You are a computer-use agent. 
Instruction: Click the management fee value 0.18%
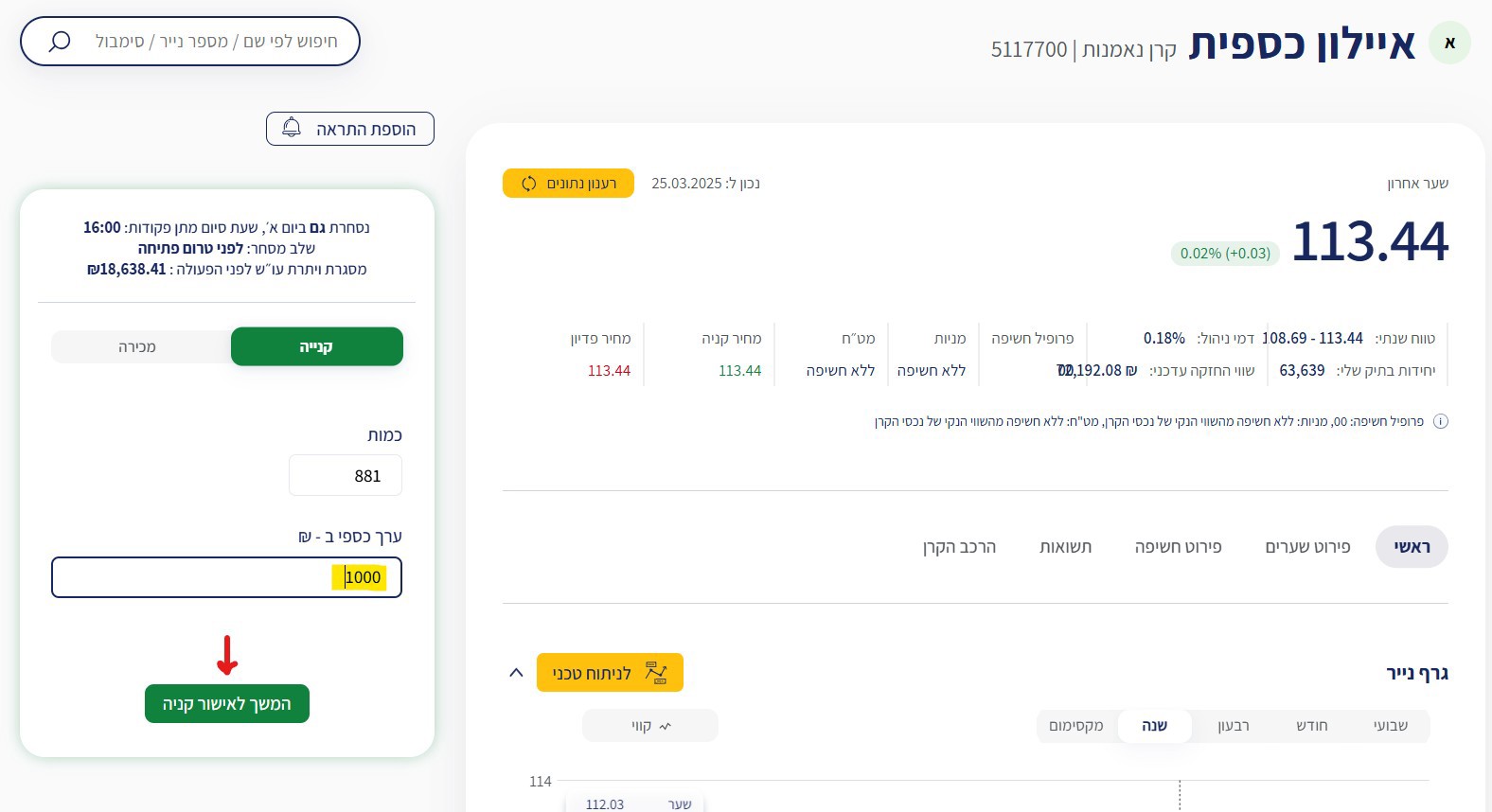(x=1164, y=338)
